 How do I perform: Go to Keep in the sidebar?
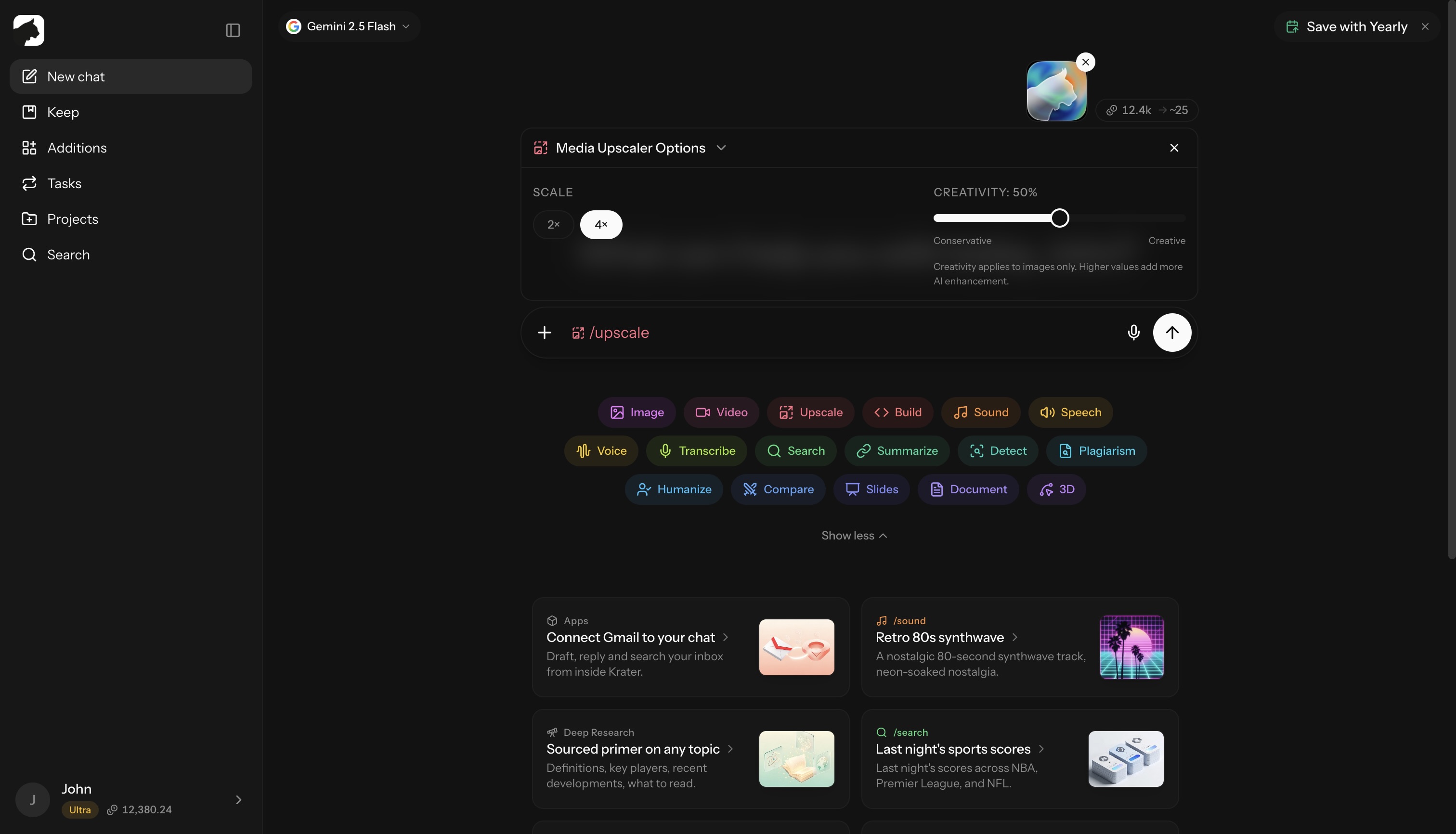(x=130, y=112)
